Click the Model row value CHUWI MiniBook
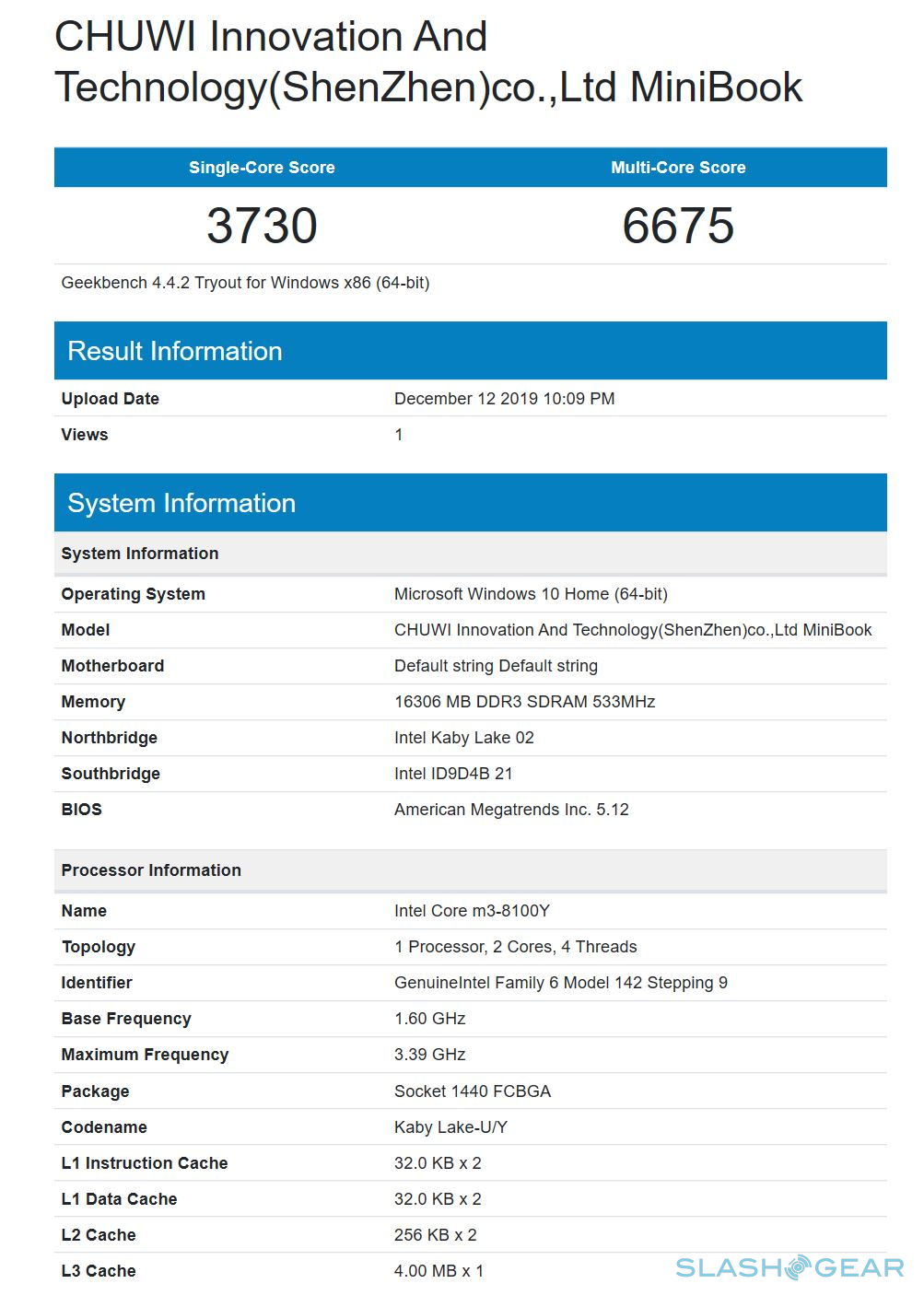This screenshot has width=924, height=1307. 632,630
